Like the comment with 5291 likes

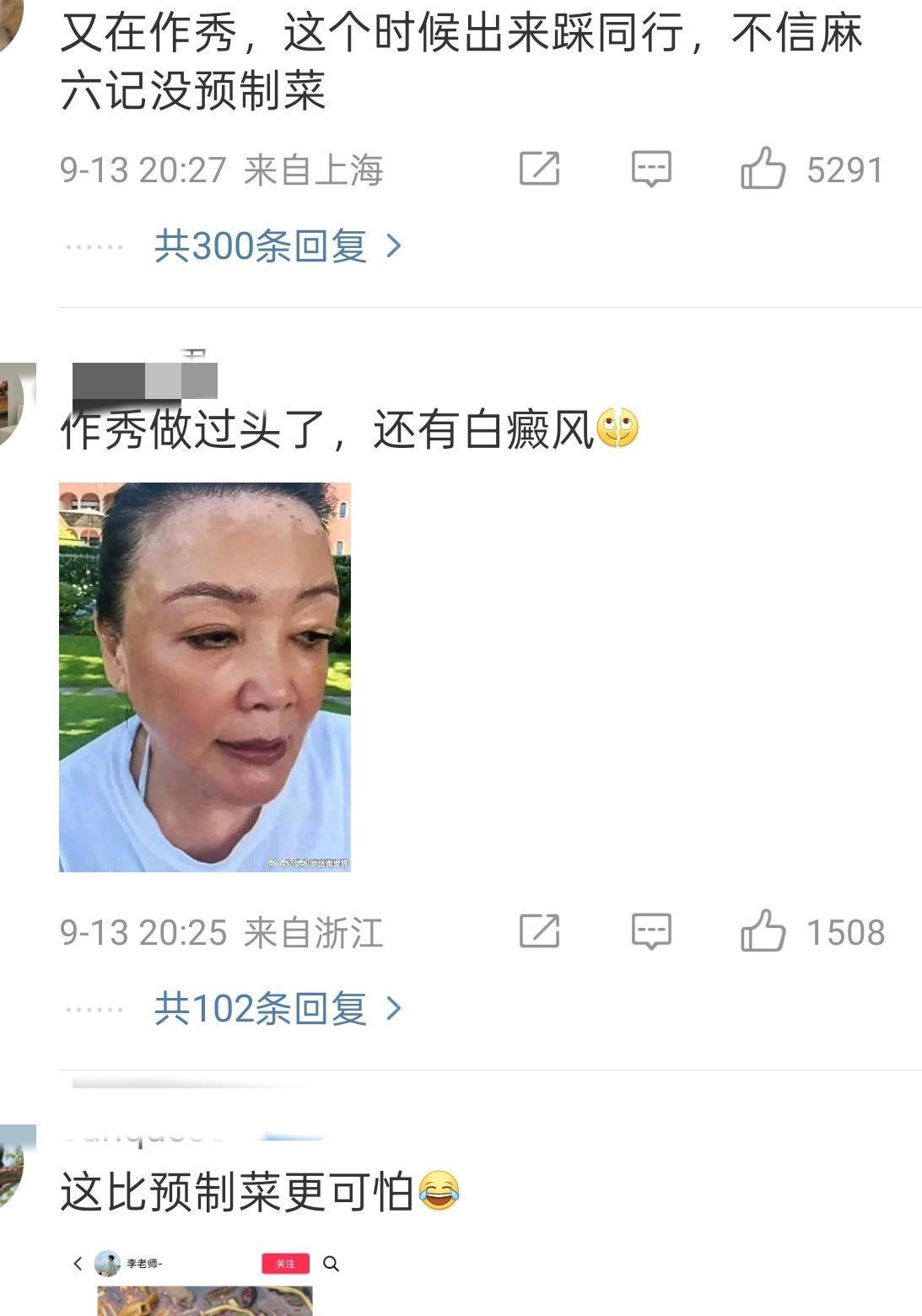coord(763,169)
